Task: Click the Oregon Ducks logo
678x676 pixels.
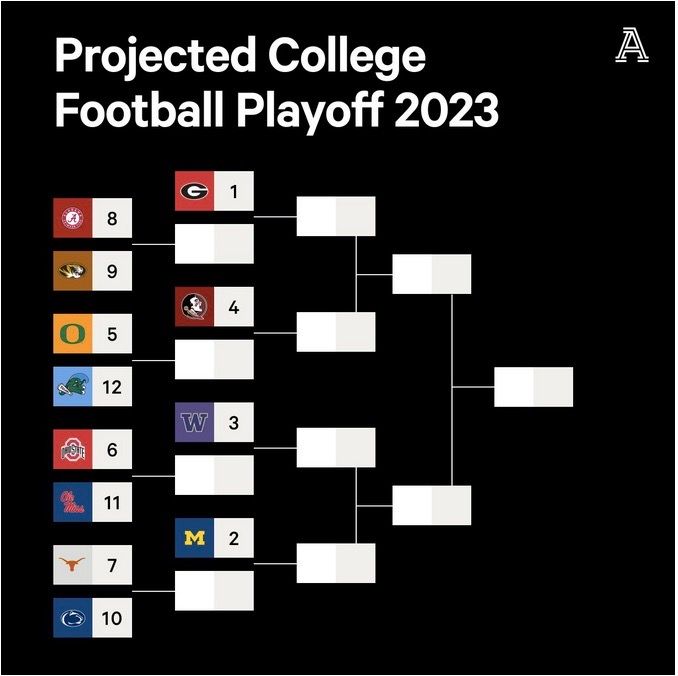Action: 73,334
